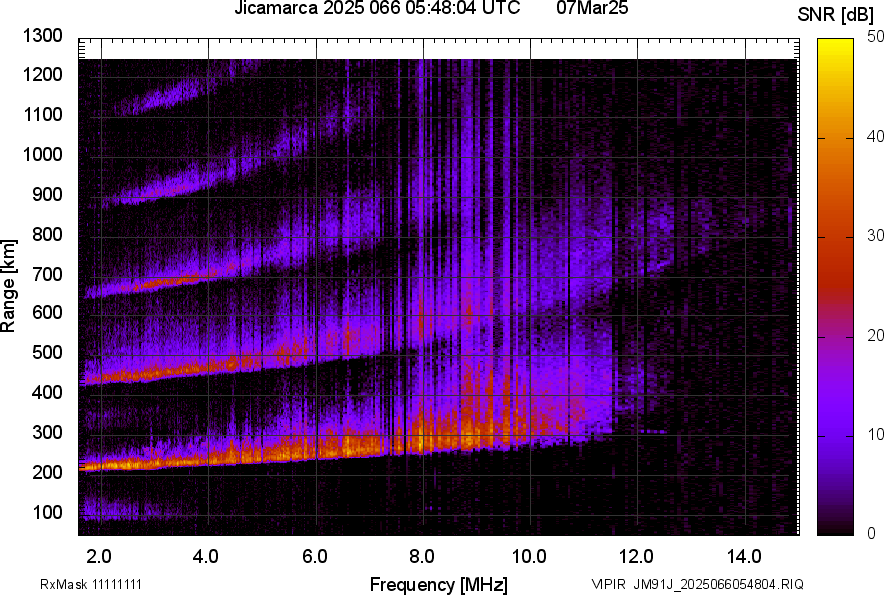The width and height of the screenshot is (884, 595).
Task: Click the 500 tick on the range axis
Action: tap(47, 353)
